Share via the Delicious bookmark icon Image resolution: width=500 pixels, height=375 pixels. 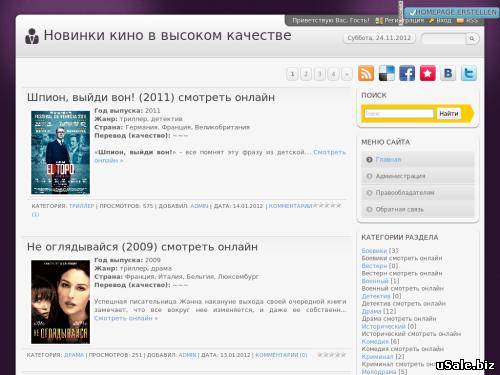(x=387, y=73)
